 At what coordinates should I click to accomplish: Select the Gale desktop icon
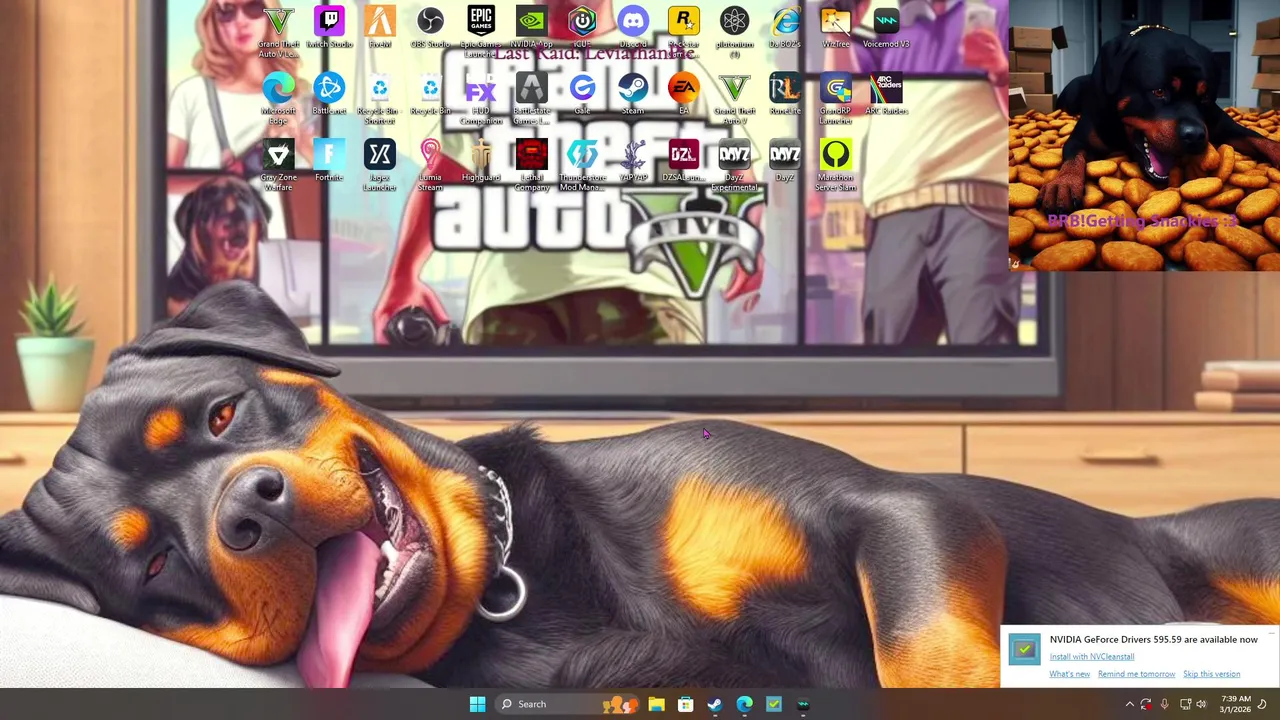pos(582,94)
